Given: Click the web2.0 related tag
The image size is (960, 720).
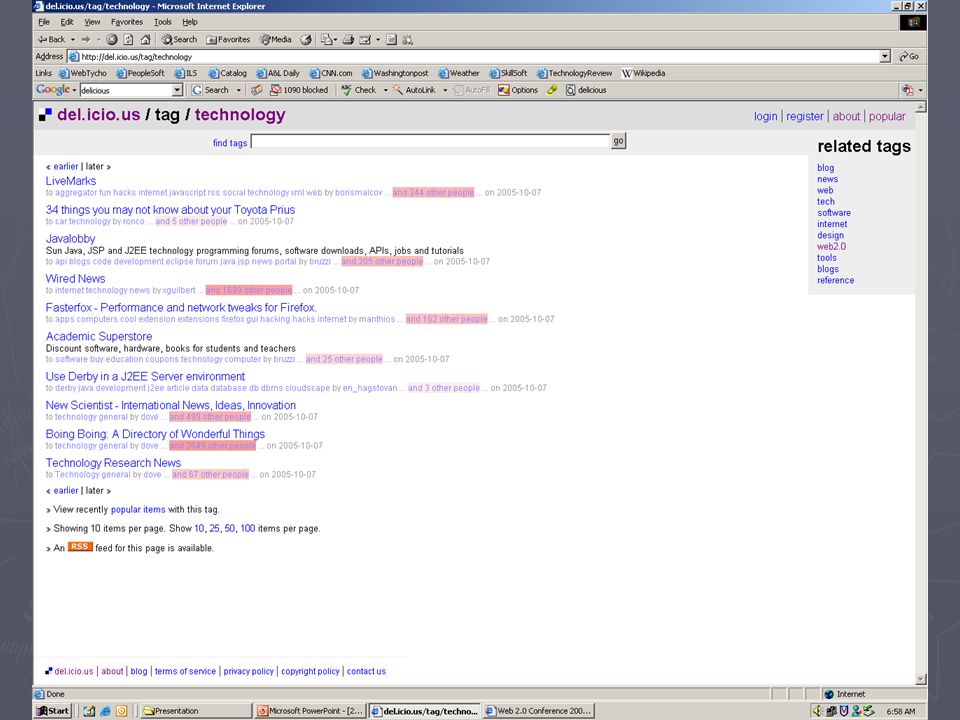Looking at the screenshot, I should tap(831, 246).
